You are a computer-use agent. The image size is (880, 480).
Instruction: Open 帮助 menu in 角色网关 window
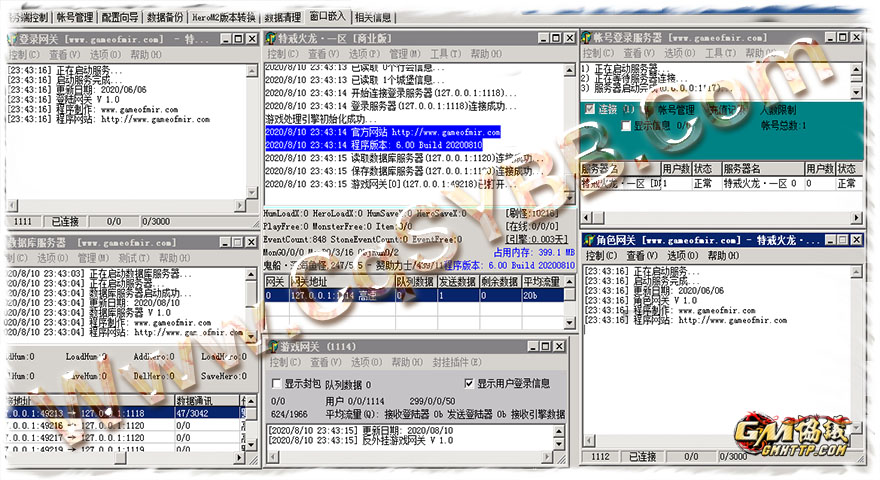click(x=723, y=256)
